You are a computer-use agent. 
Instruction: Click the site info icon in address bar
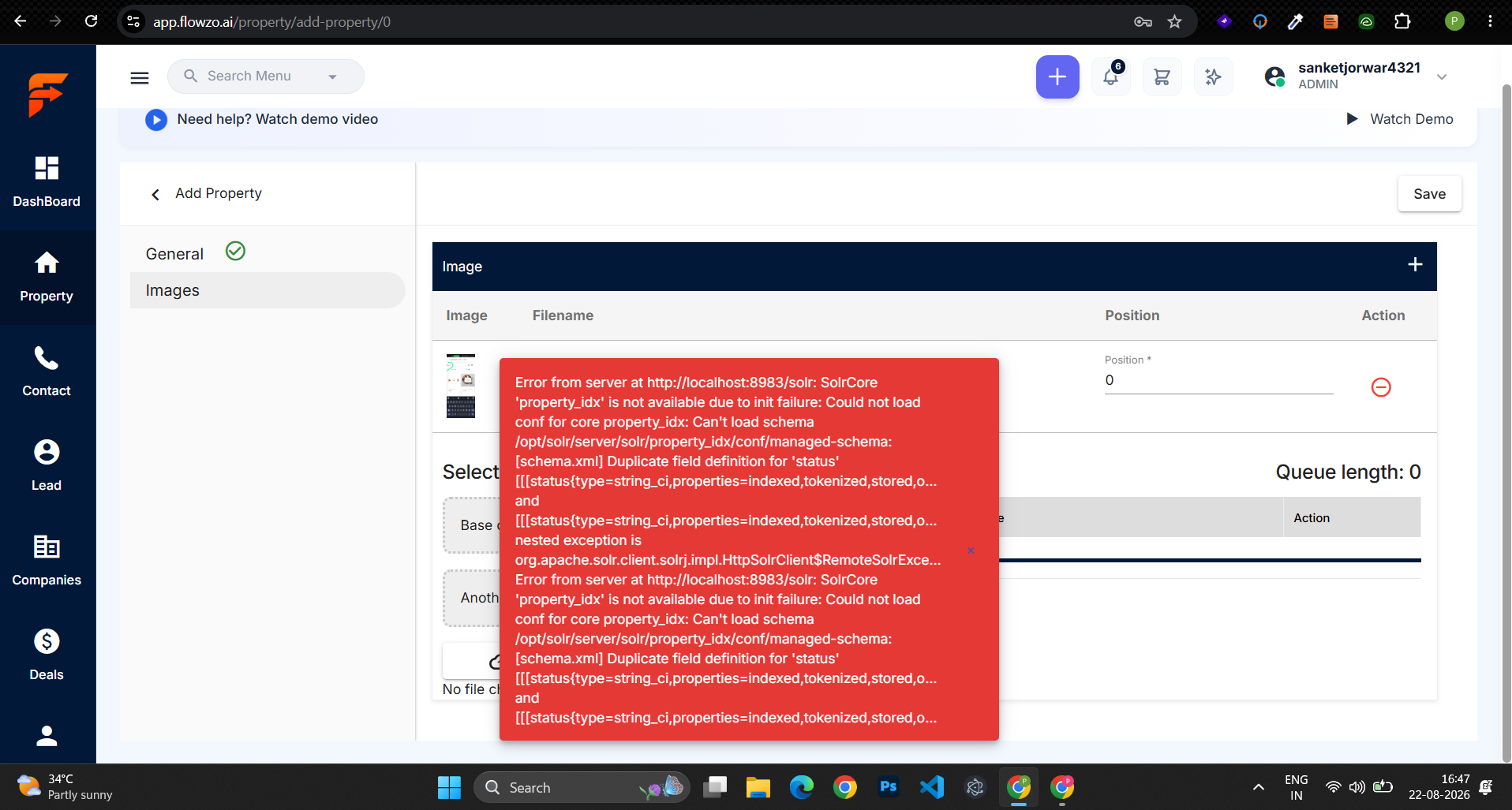(x=134, y=22)
